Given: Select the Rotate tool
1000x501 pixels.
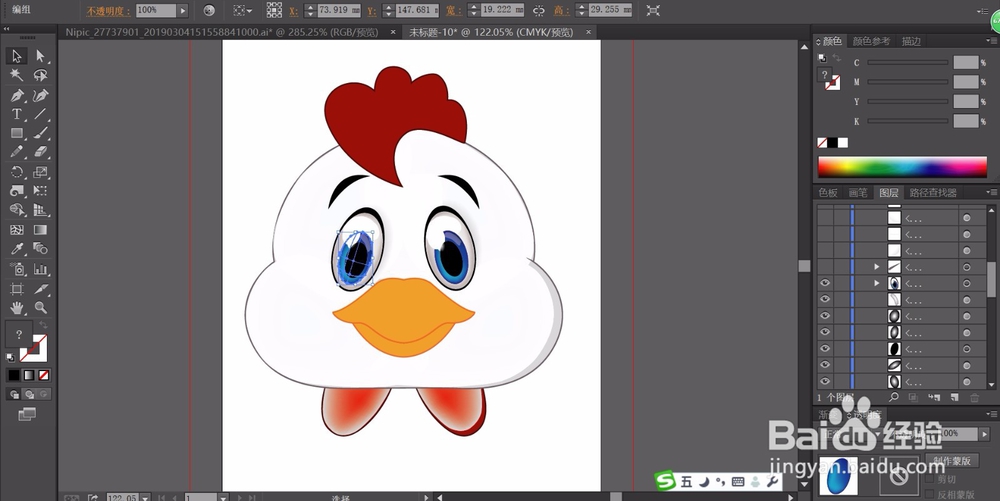Looking at the screenshot, I should (x=17, y=171).
